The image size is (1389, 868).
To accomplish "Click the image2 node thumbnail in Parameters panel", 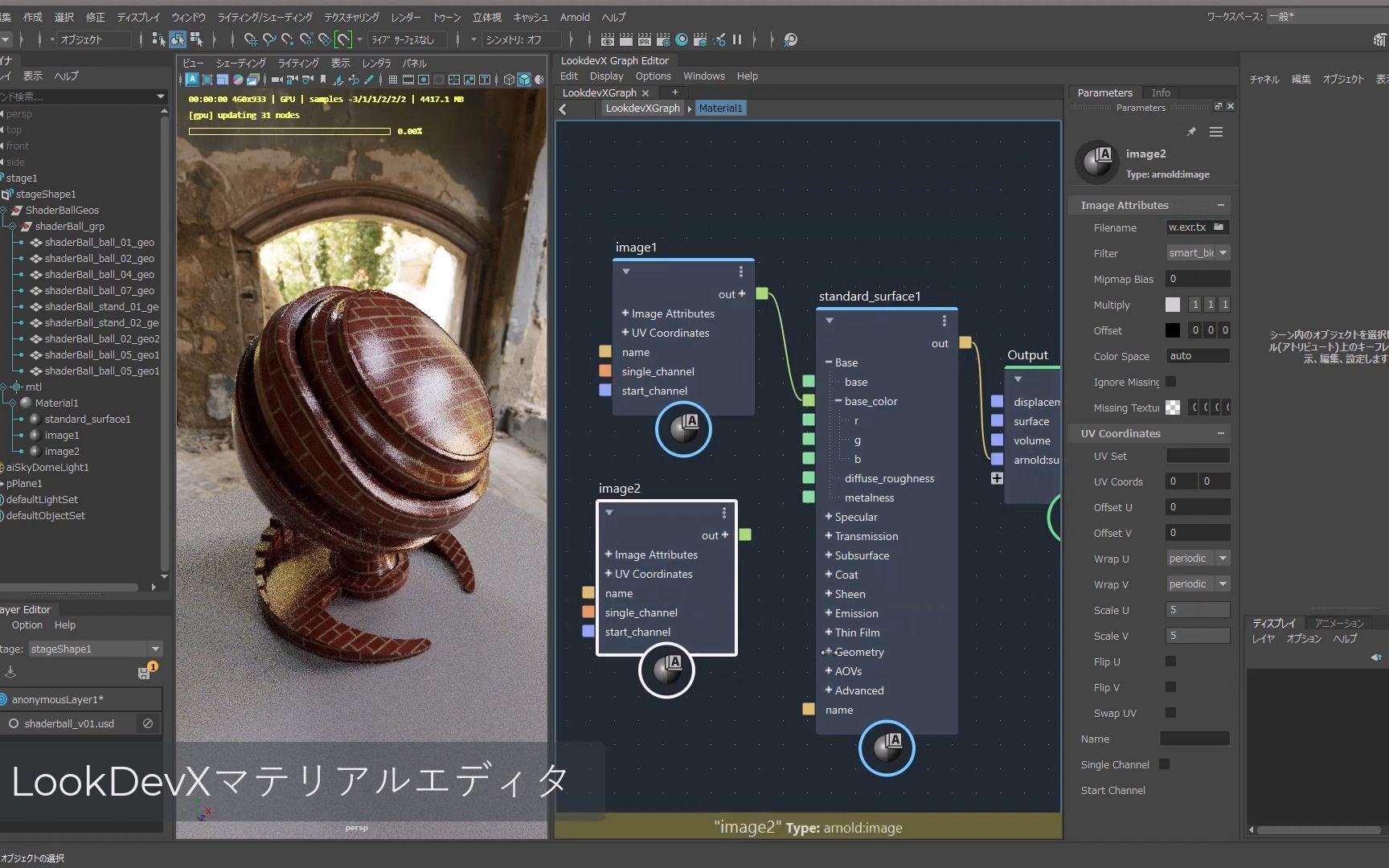I will (1097, 161).
